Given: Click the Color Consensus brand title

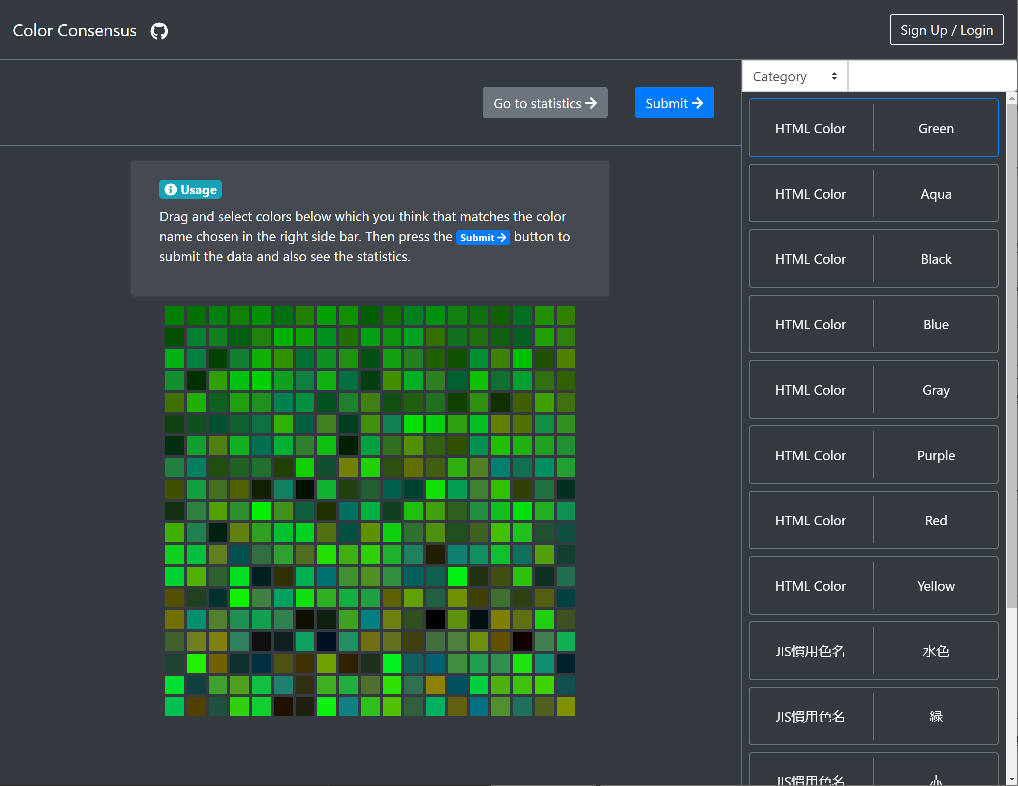Looking at the screenshot, I should click(75, 31).
